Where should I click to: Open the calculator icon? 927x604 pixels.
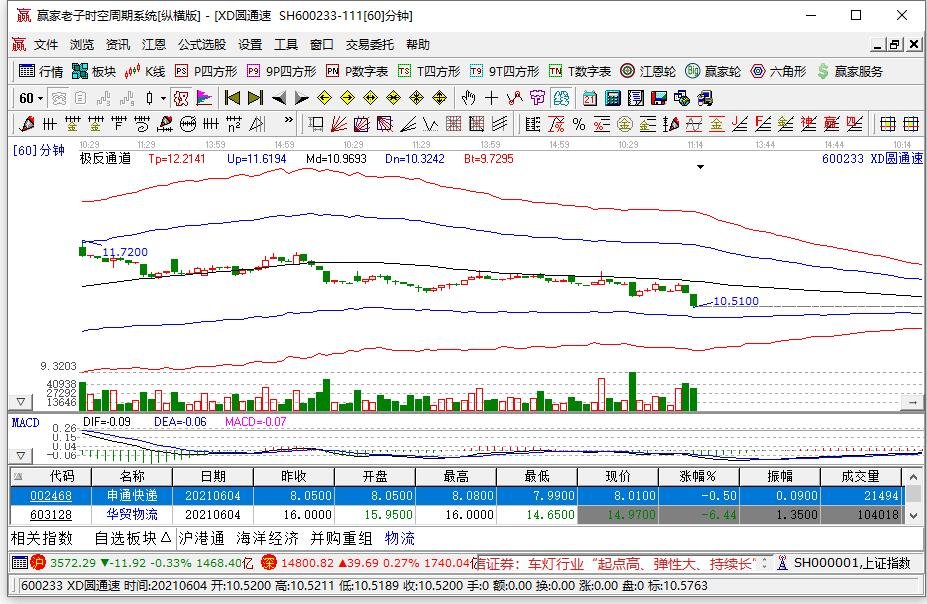tap(612, 98)
